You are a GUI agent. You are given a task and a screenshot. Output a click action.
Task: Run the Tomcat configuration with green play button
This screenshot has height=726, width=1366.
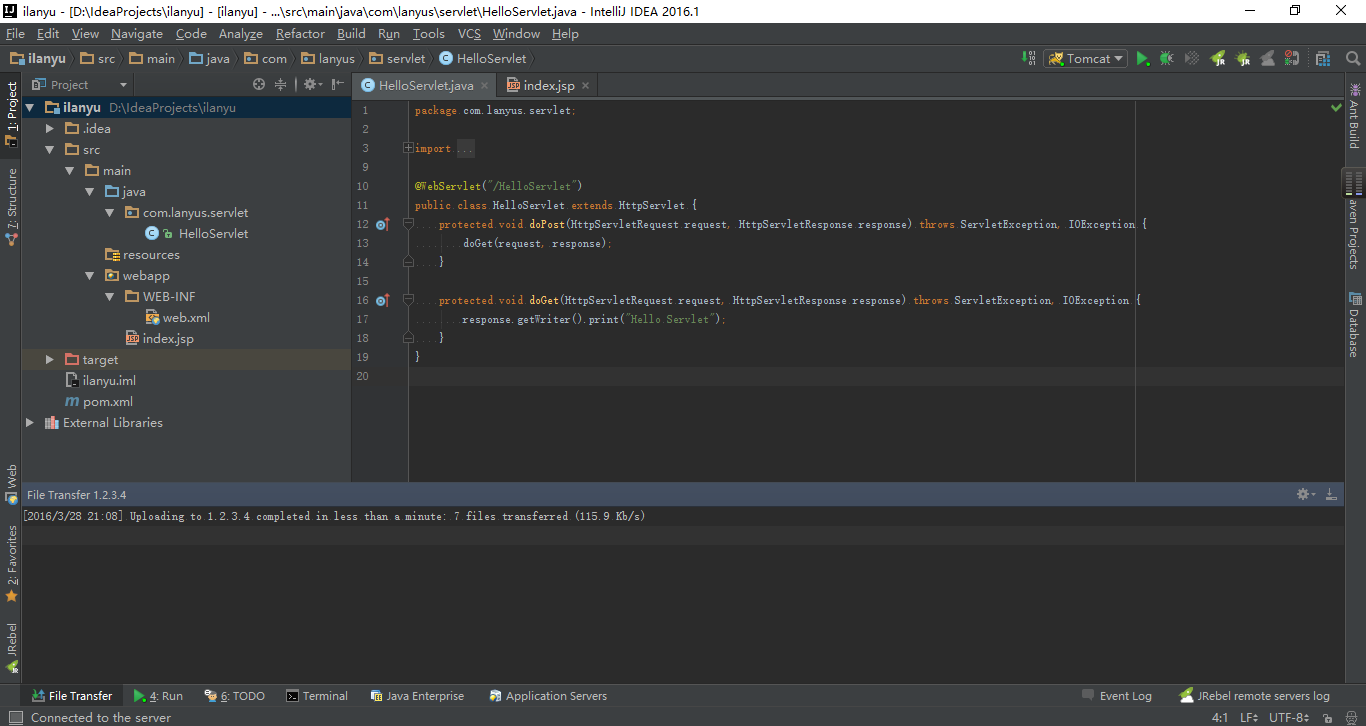tap(1142, 59)
